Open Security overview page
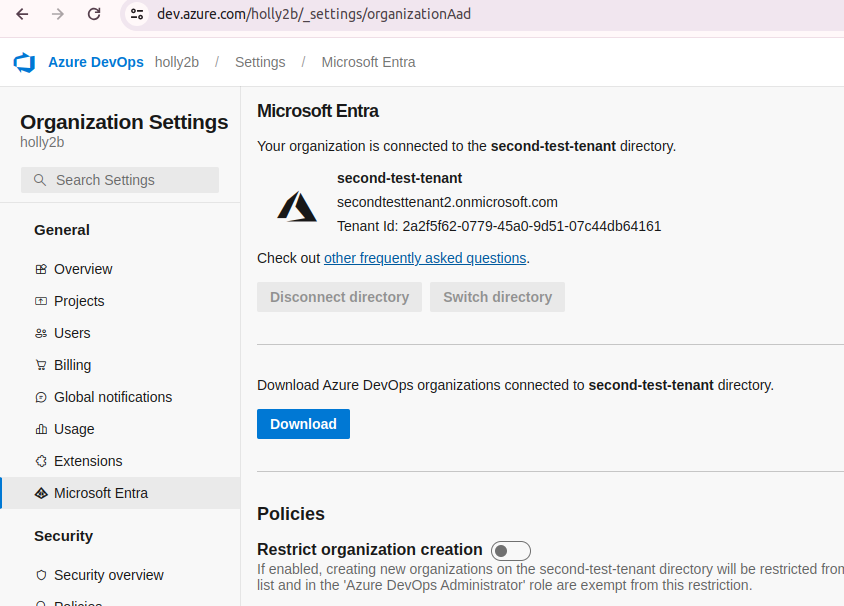This screenshot has height=606, width=844. click(121, 575)
